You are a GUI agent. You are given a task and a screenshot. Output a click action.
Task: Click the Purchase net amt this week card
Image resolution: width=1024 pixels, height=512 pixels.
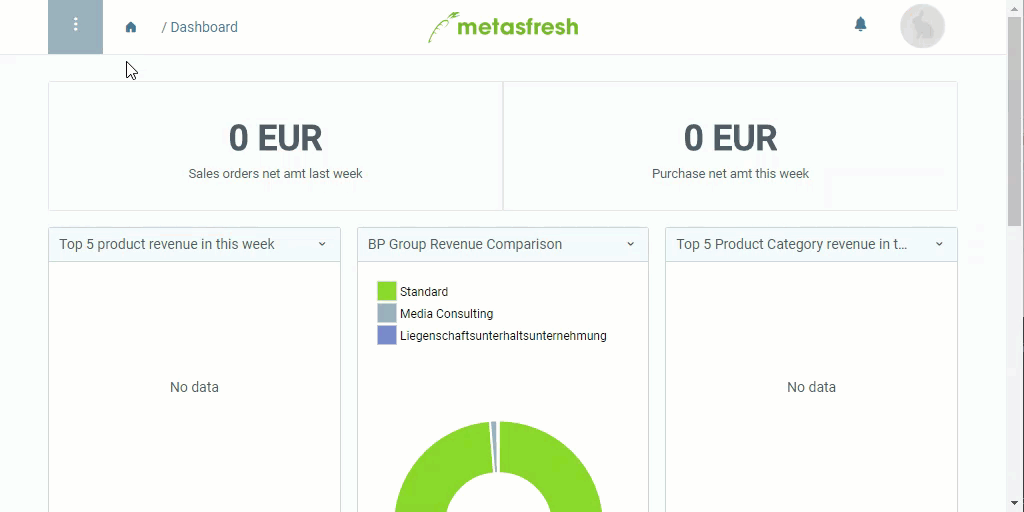point(730,146)
